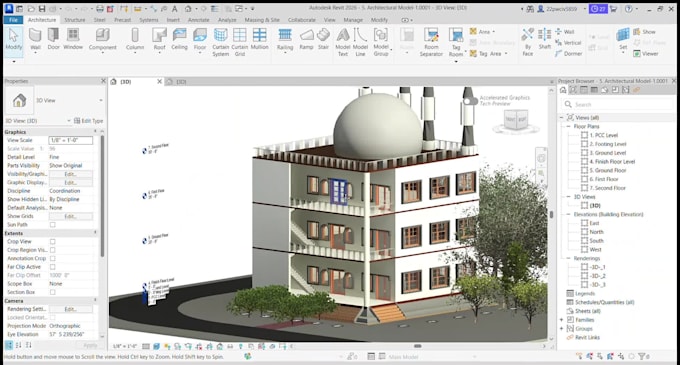This screenshot has height=365, width=680.
Task: Select the Roof tool
Action: (x=159, y=40)
